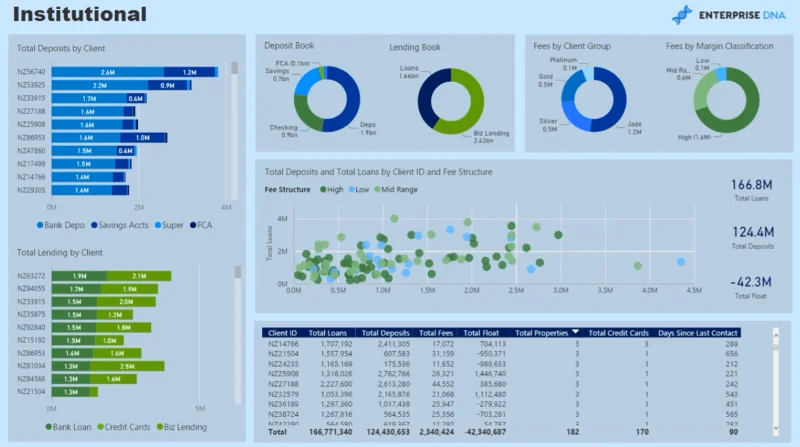This screenshot has height=447, width=800.
Task: Click Checking 0.9bn donut segment
Action: tap(305, 116)
